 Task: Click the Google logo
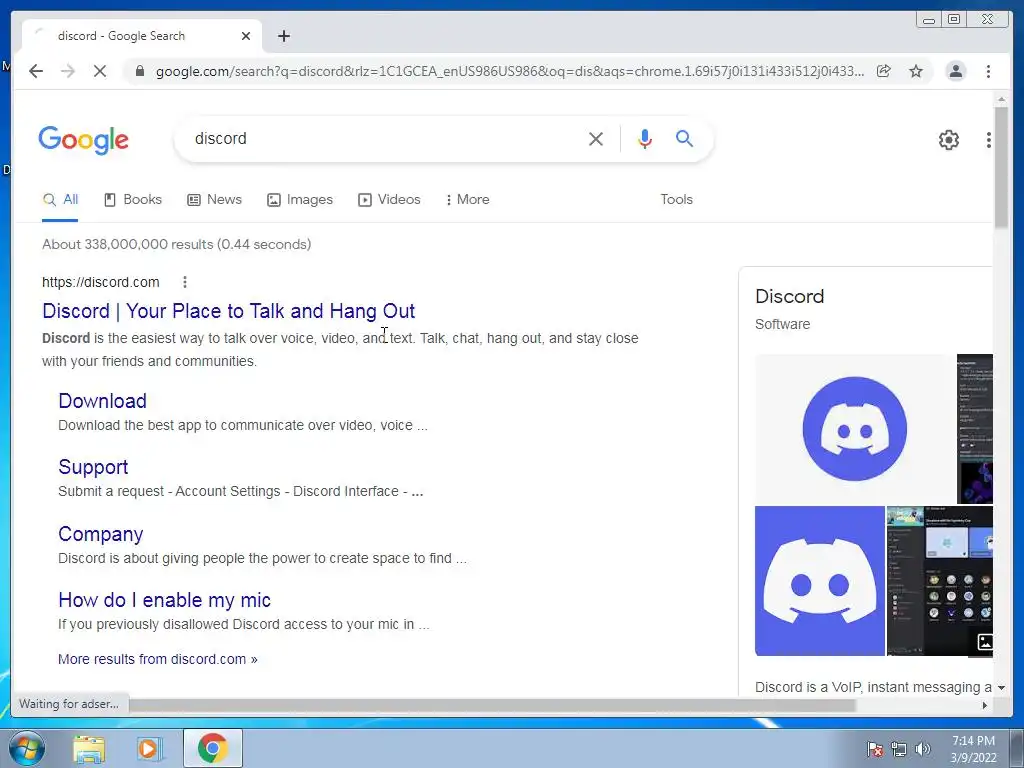point(84,140)
